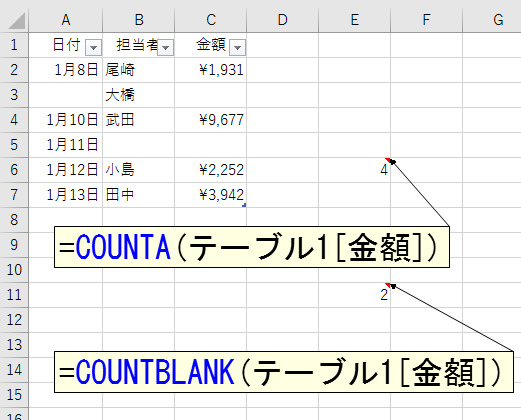Select column F header
The width and height of the screenshot is (521, 420).
[x=426, y=20]
